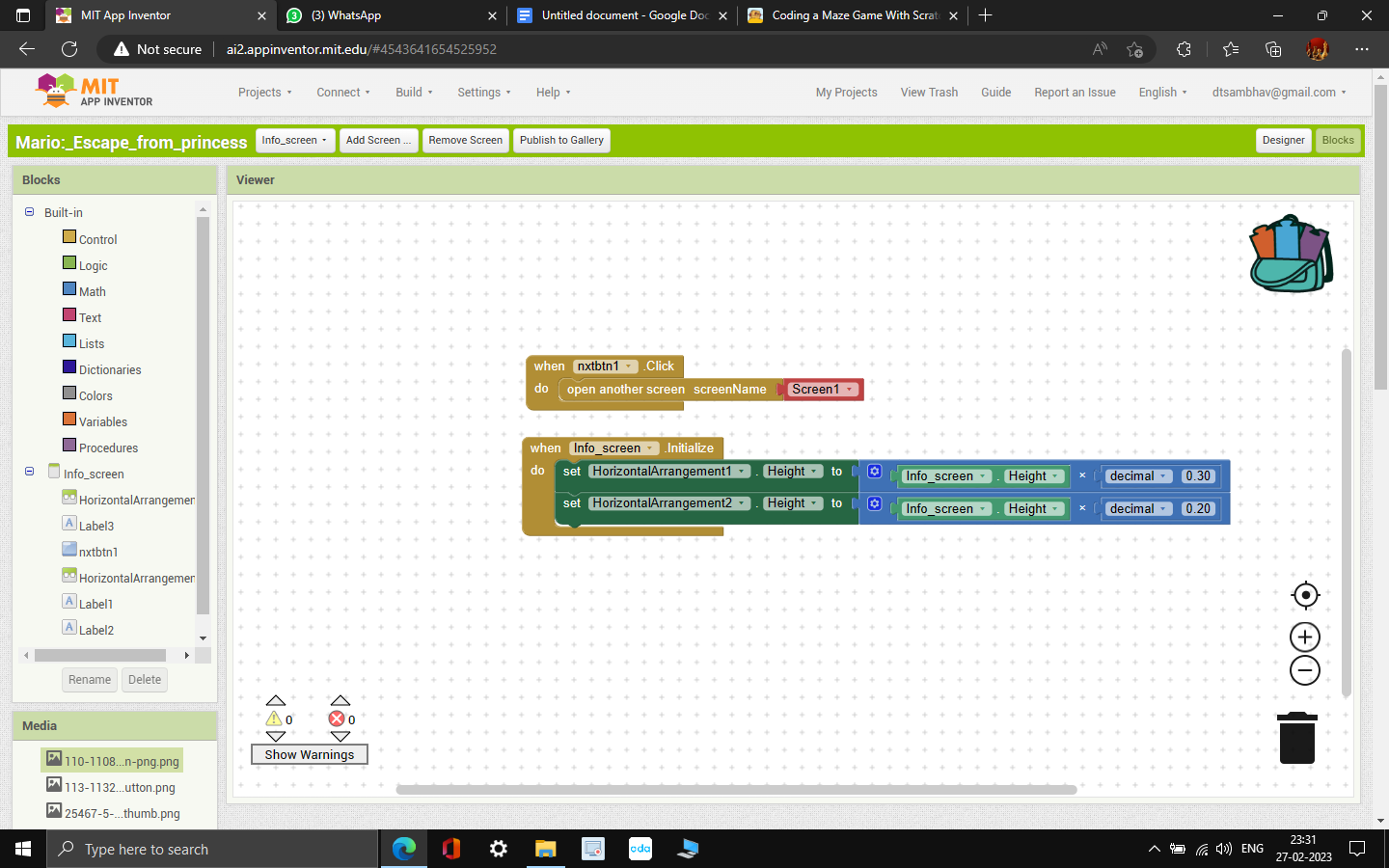Click the yellow warning triangle icon
The height and width of the screenshot is (868, 1389).
(x=274, y=719)
